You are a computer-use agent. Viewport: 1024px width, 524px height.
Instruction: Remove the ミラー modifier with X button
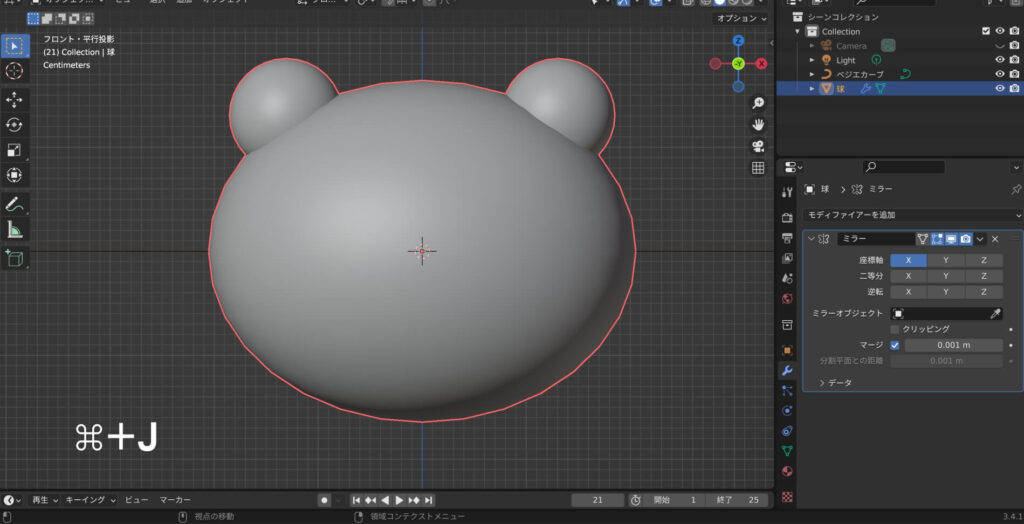click(x=995, y=239)
